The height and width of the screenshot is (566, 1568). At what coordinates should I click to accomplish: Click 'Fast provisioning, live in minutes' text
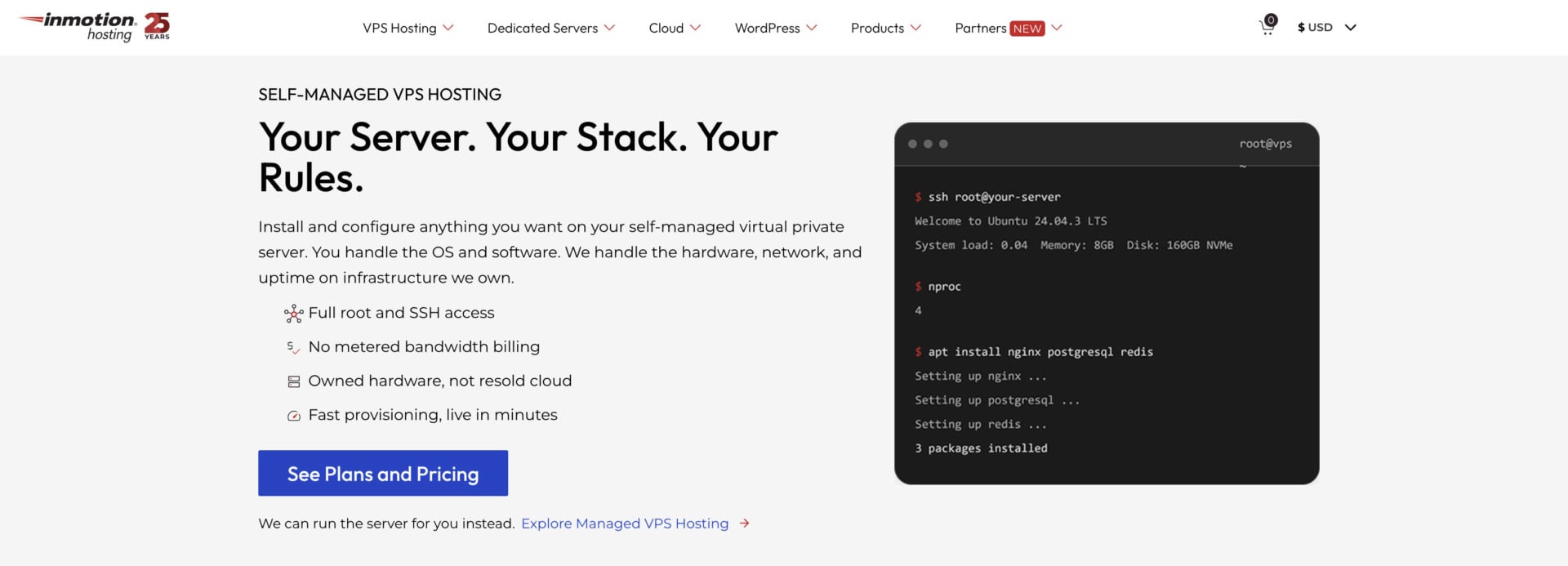click(x=433, y=415)
